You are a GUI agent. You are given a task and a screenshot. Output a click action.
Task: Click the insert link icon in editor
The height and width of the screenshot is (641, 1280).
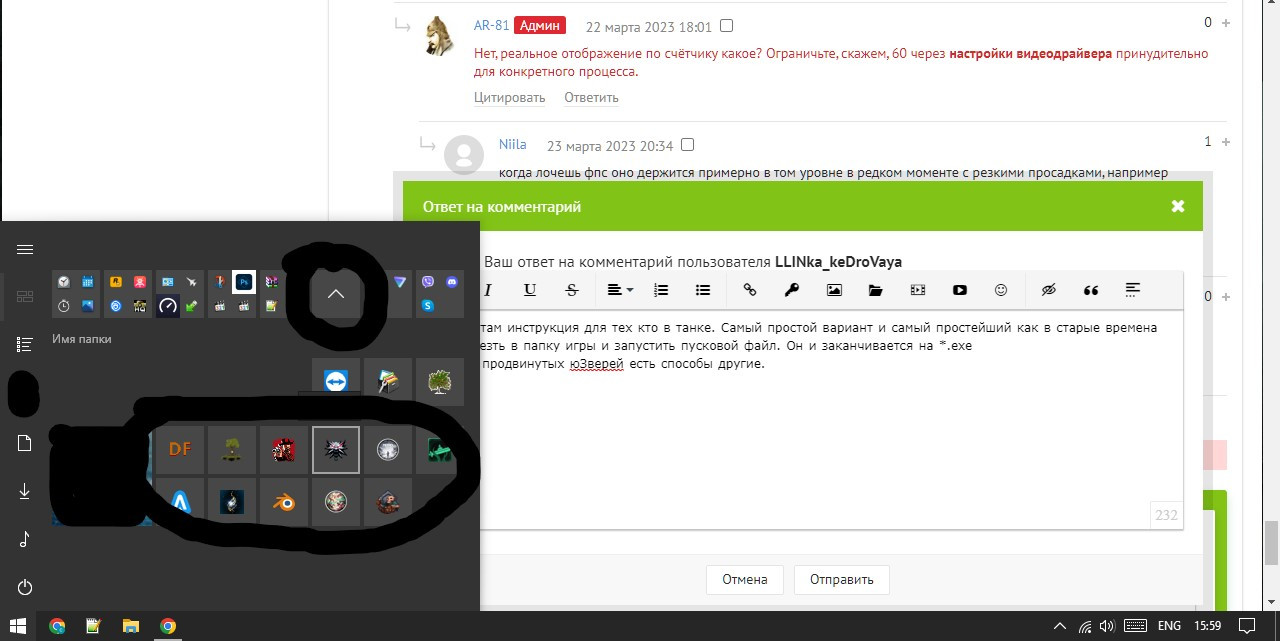(750, 290)
